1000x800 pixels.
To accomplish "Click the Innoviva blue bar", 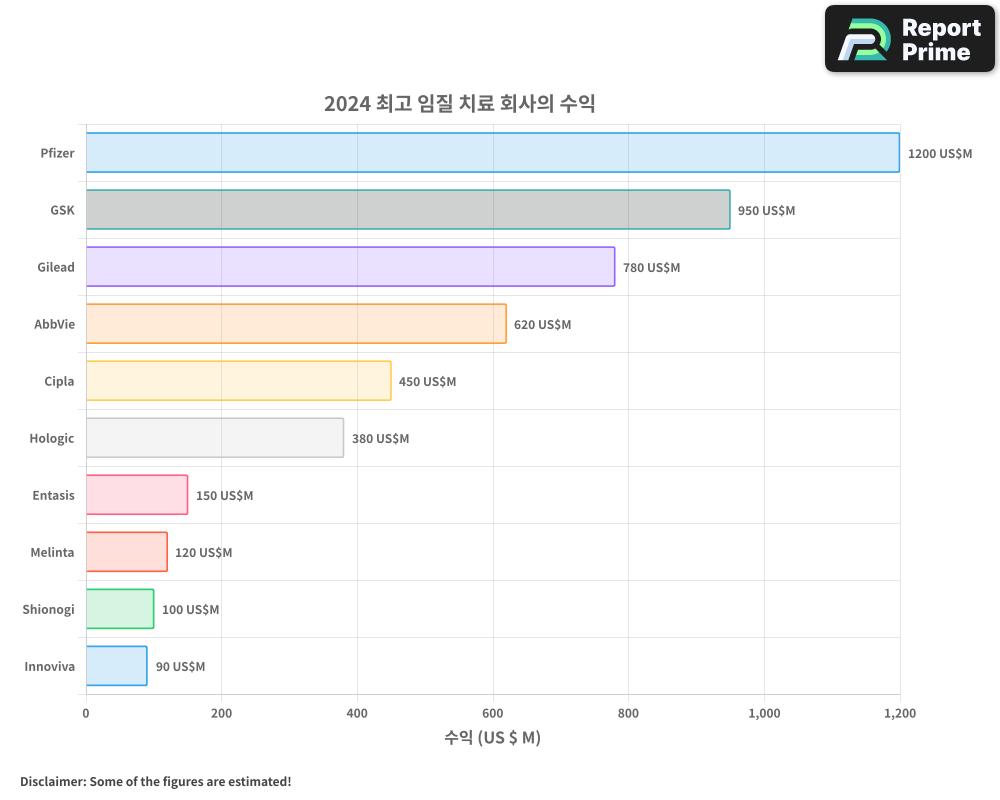I will [115, 666].
